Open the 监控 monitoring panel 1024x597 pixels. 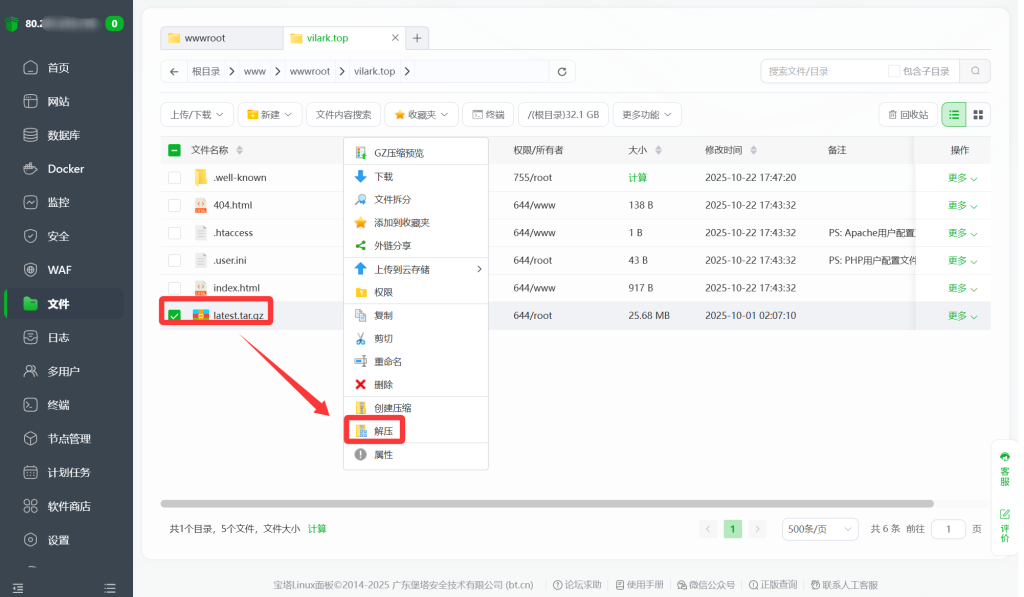click(x=60, y=202)
